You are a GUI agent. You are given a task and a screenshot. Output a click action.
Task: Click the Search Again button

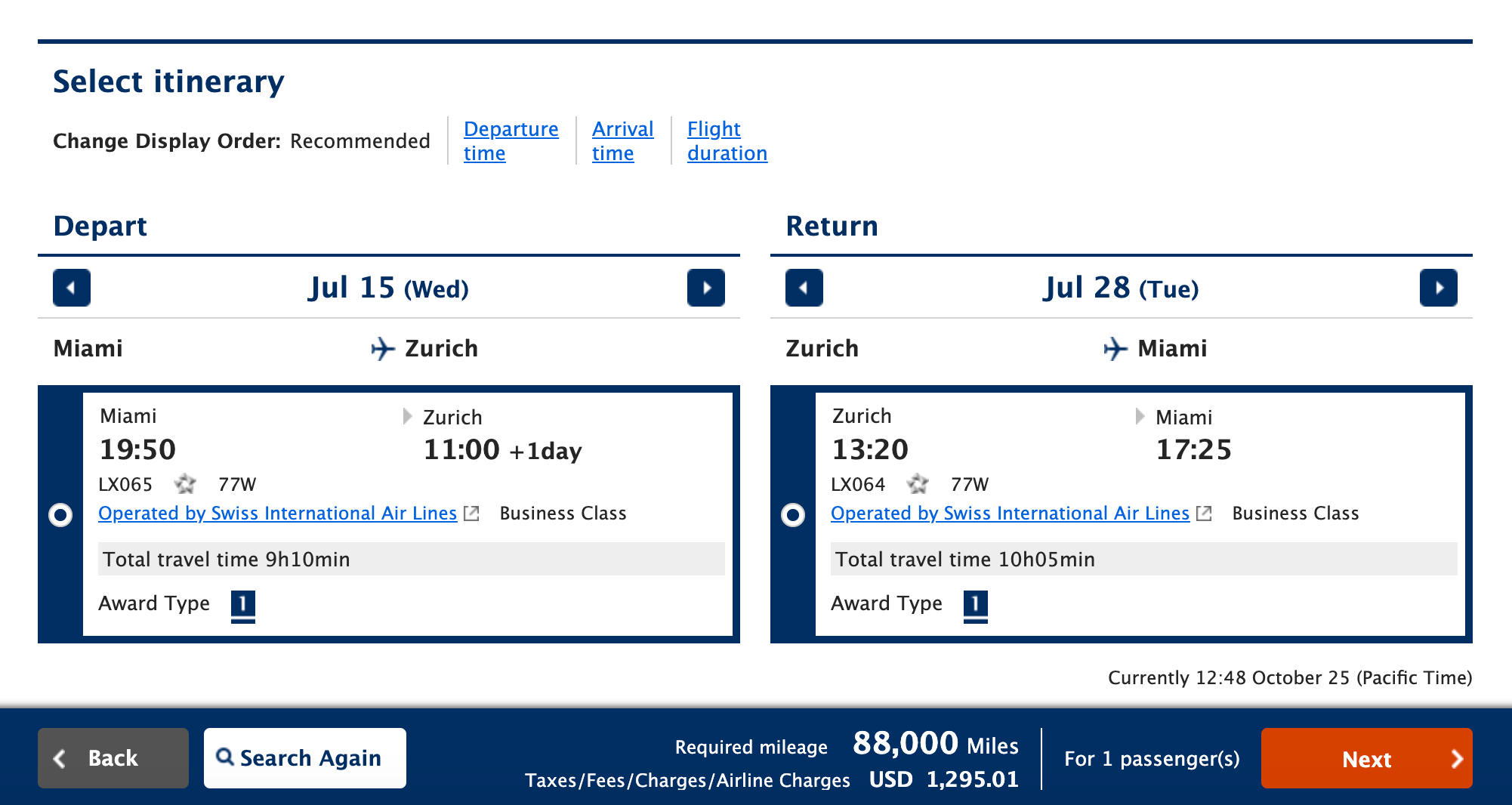[305, 758]
